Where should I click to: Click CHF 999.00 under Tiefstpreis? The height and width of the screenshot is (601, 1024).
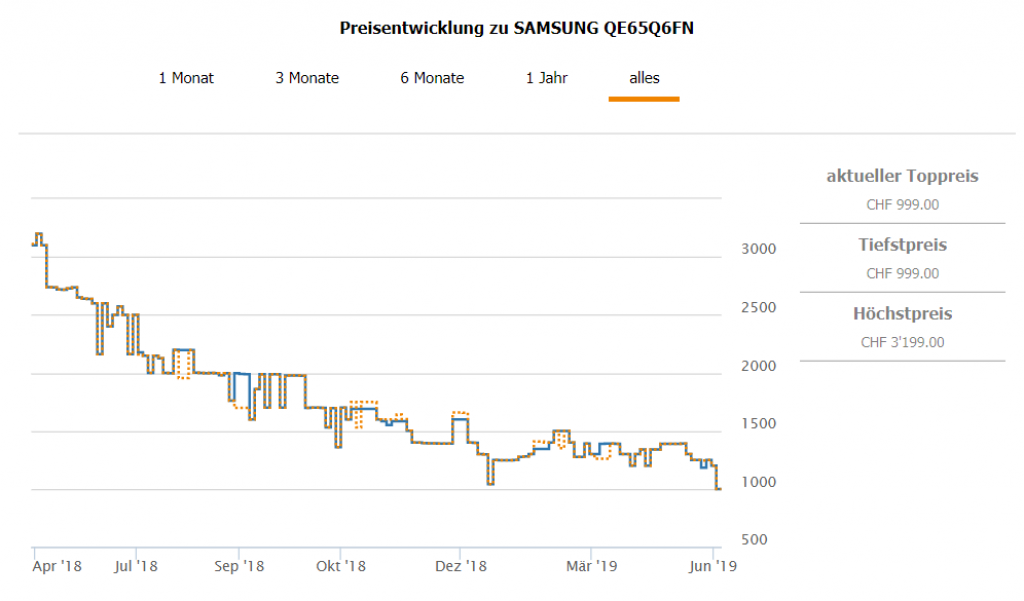[x=902, y=273]
